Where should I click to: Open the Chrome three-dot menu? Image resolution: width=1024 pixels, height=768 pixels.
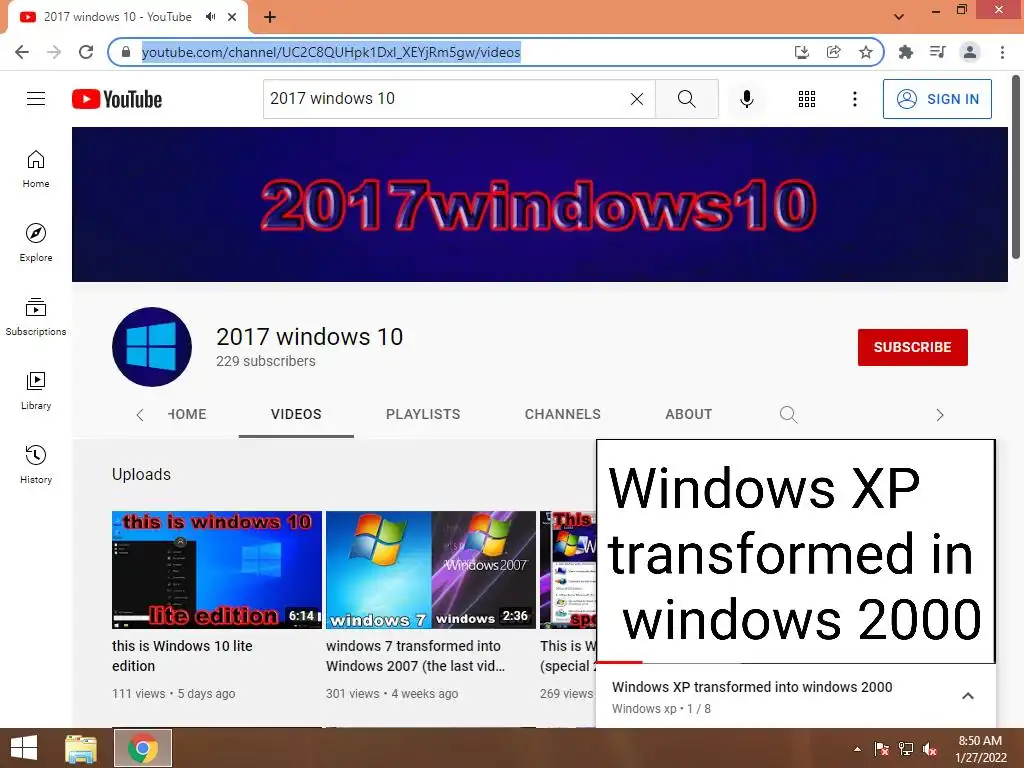[1002, 52]
